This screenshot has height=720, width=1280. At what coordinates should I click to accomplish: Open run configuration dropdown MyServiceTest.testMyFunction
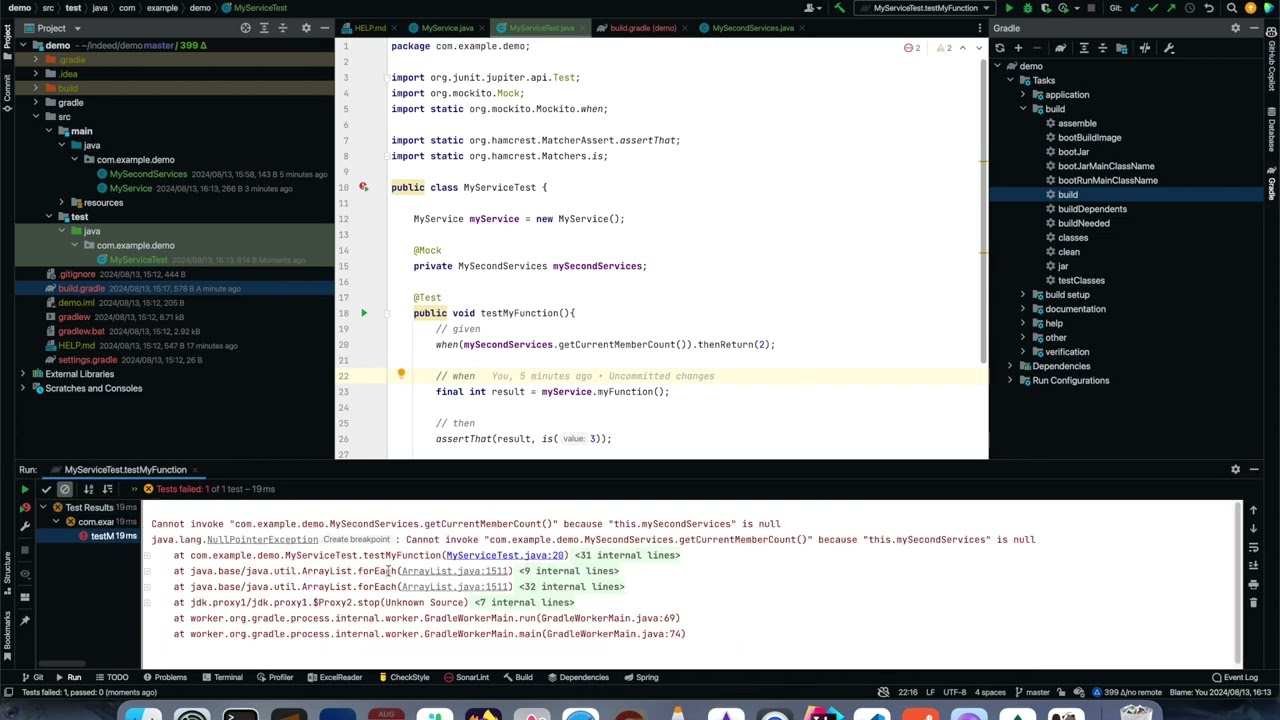[926, 8]
